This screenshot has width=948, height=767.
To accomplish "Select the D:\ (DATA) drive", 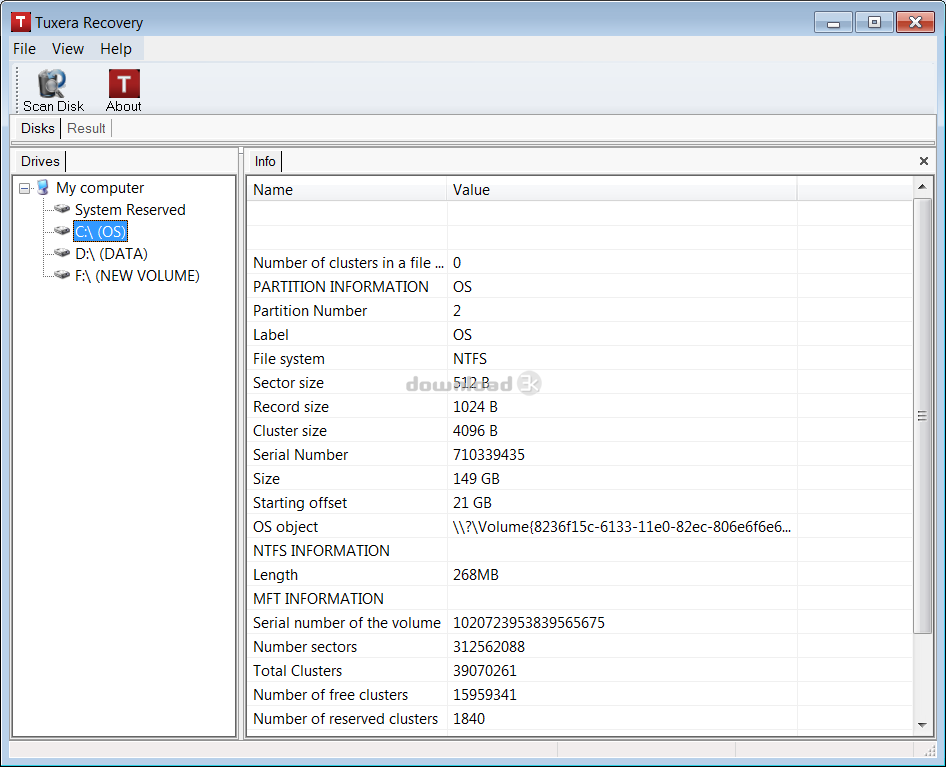I will pyautogui.click(x=111, y=254).
